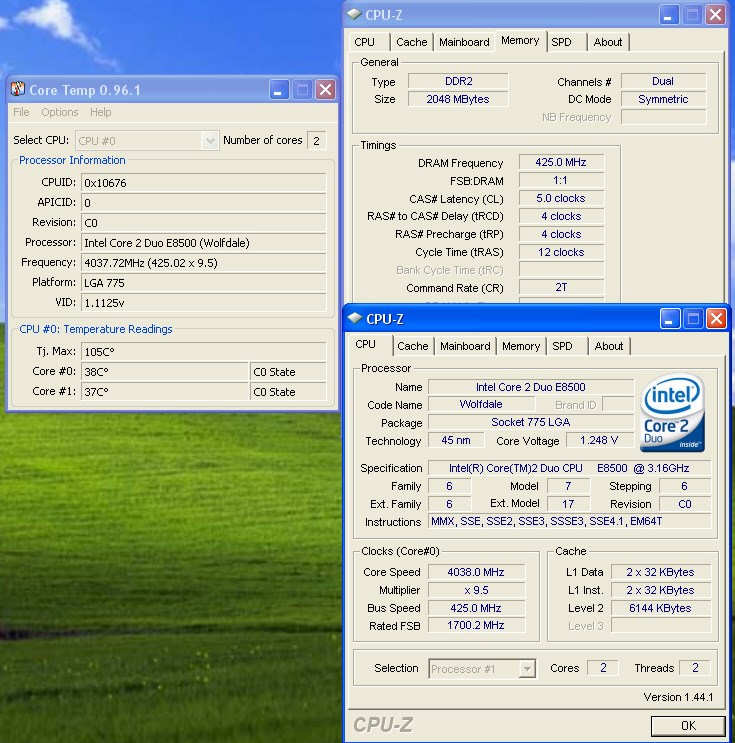This screenshot has width=735, height=743.
Task: Close the Core Temp window
Action: coord(326,90)
